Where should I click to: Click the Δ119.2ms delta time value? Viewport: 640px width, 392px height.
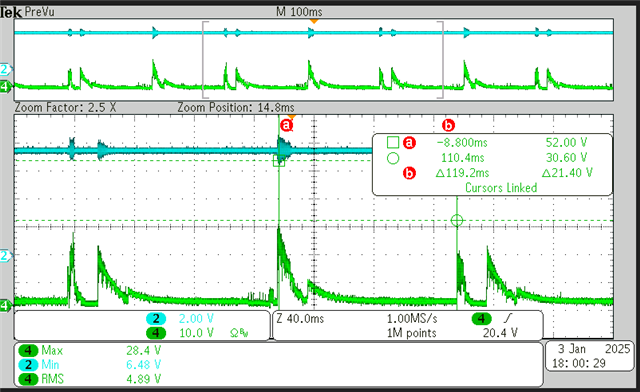point(462,173)
